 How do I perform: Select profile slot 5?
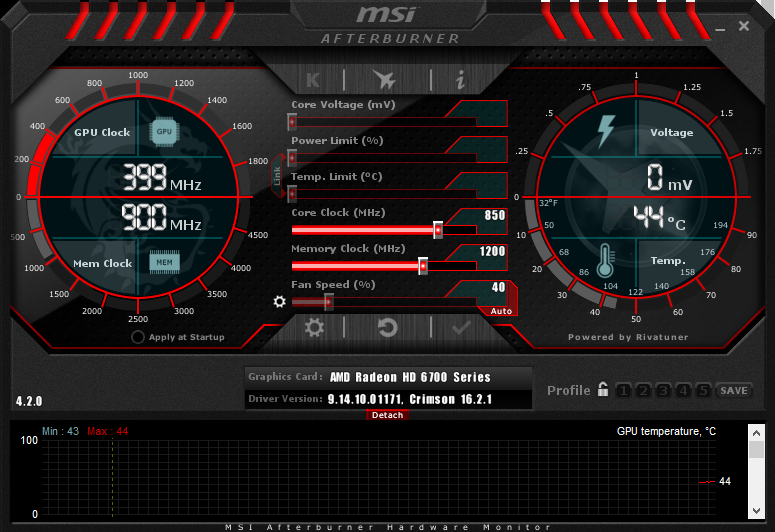[x=703, y=391]
